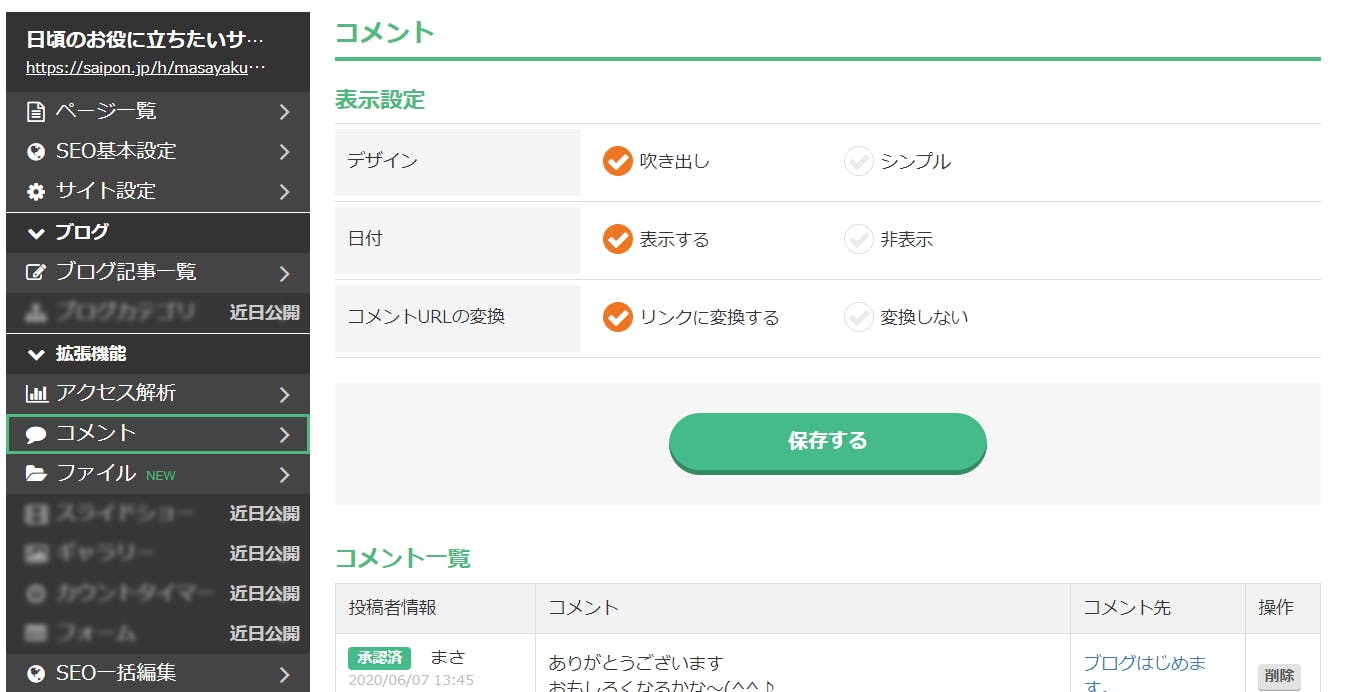This screenshot has height=692, width=1370.
Task: Click the アクセス解析 bar chart icon
Action: [36, 394]
